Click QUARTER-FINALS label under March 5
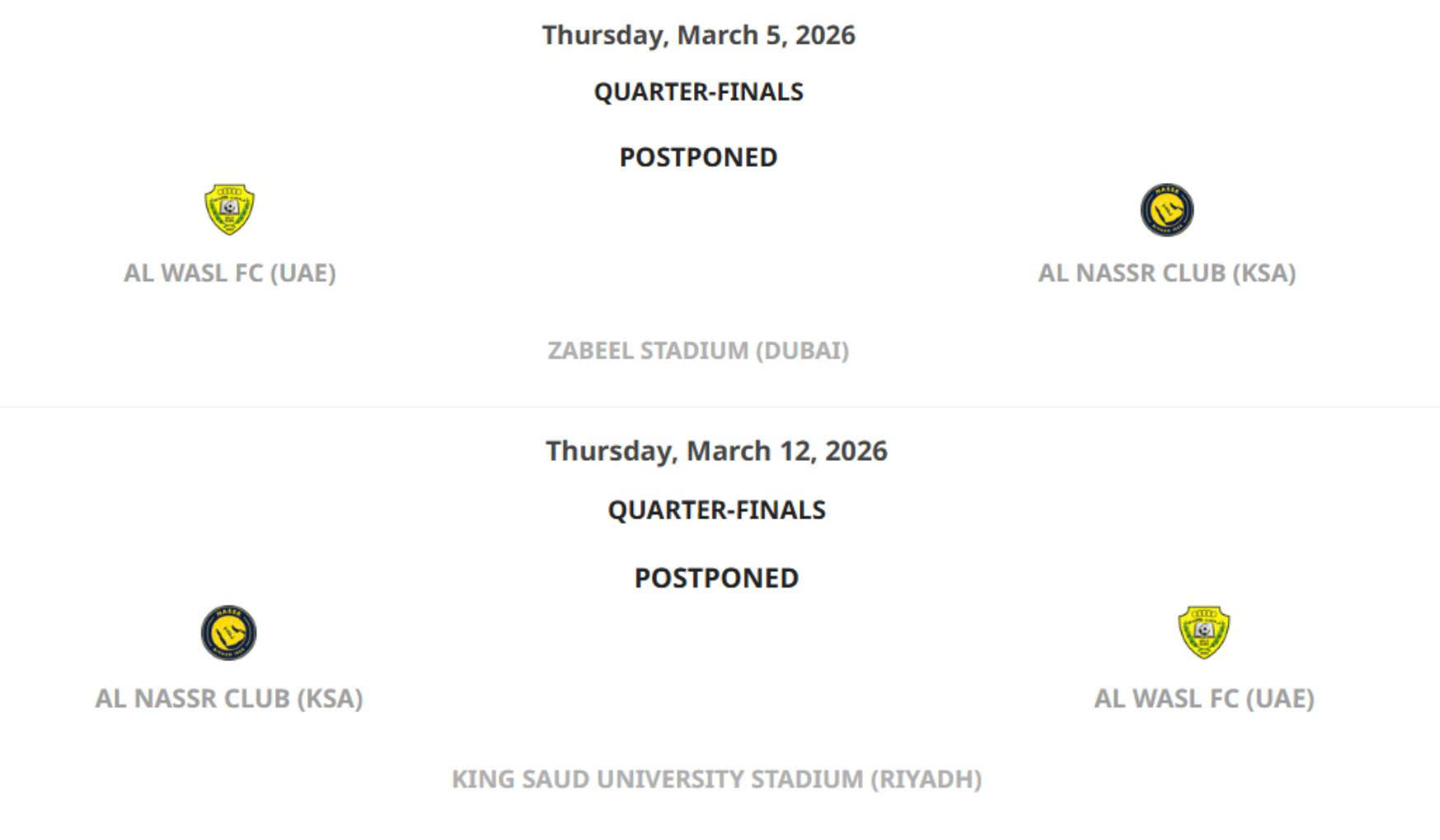This screenshot has height=840, width=1440. 698,92
